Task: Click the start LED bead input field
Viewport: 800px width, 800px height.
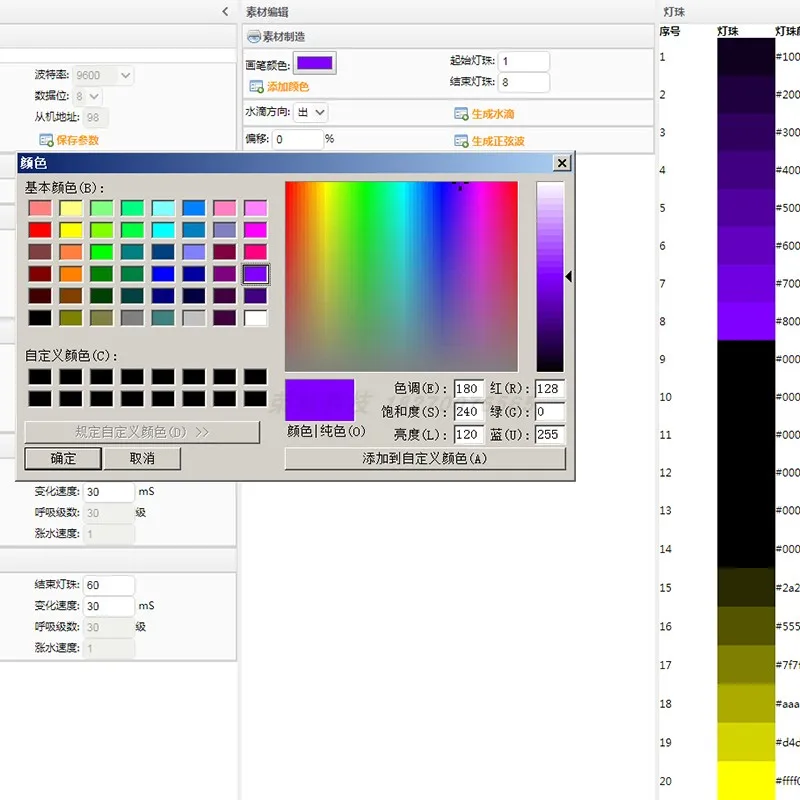Action: click(x=525, y=62)
